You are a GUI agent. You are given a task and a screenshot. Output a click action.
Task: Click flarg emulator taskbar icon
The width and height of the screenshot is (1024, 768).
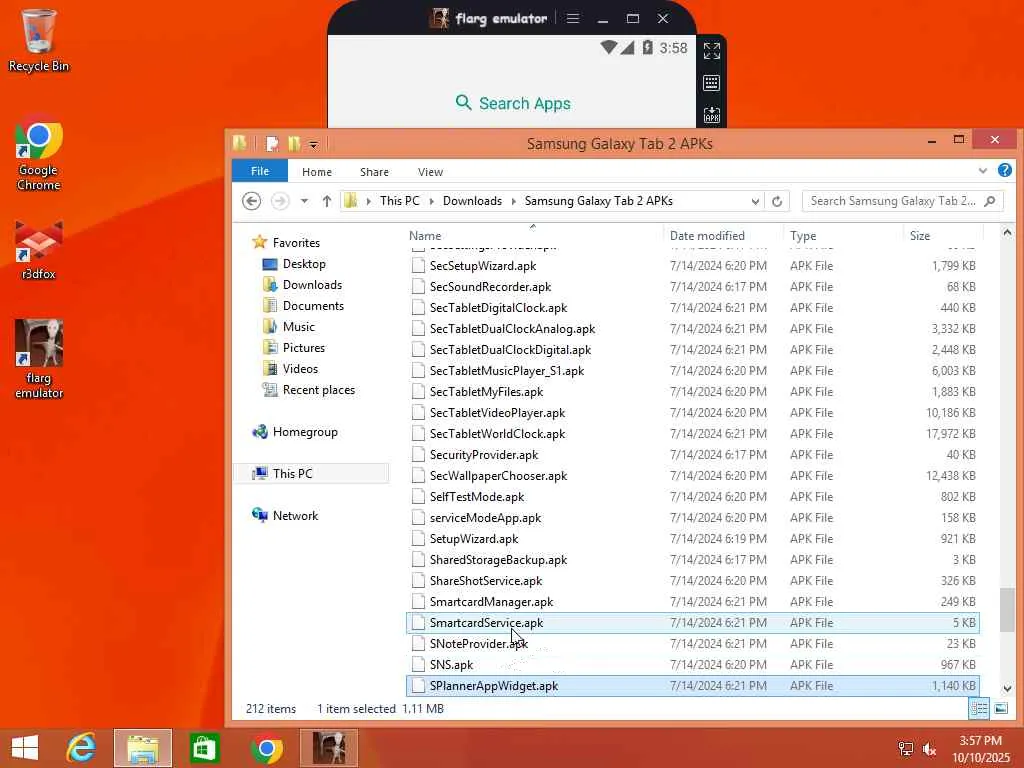click(x=329, y=748)
